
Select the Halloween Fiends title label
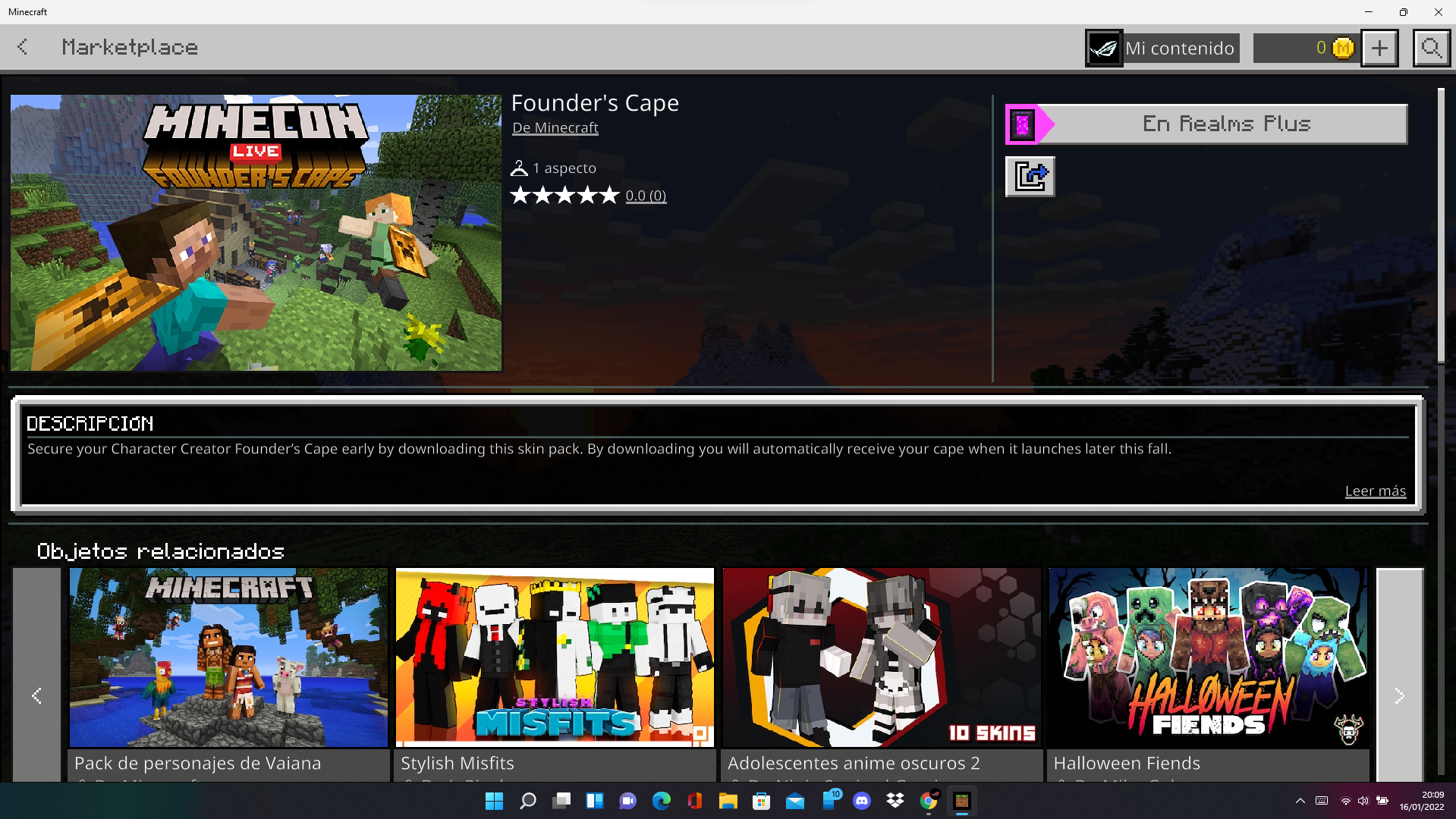(x=1127, y=763)
